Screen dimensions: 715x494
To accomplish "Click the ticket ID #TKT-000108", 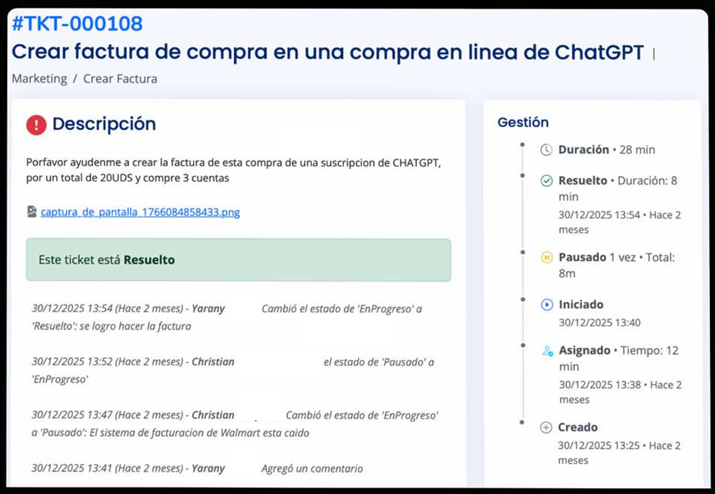I will coord(77,23).
